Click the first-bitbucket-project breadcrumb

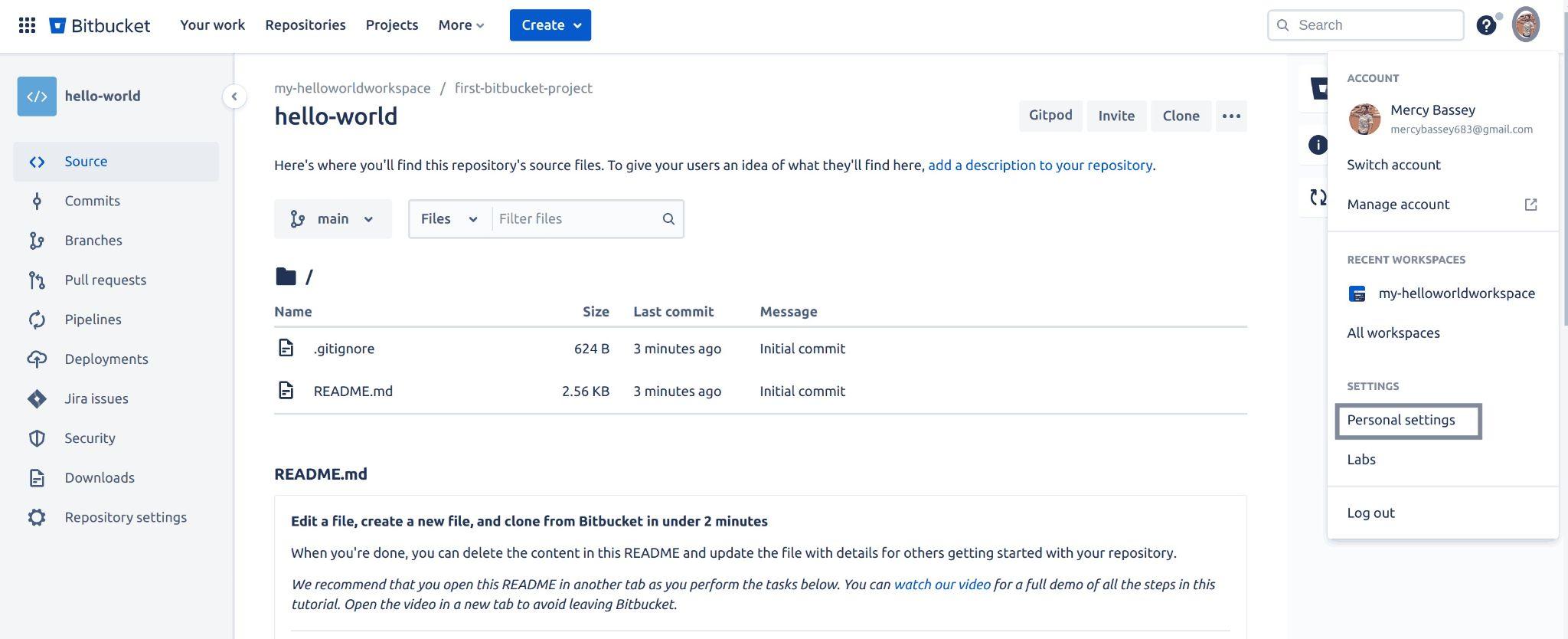click(x=524, y=88)
